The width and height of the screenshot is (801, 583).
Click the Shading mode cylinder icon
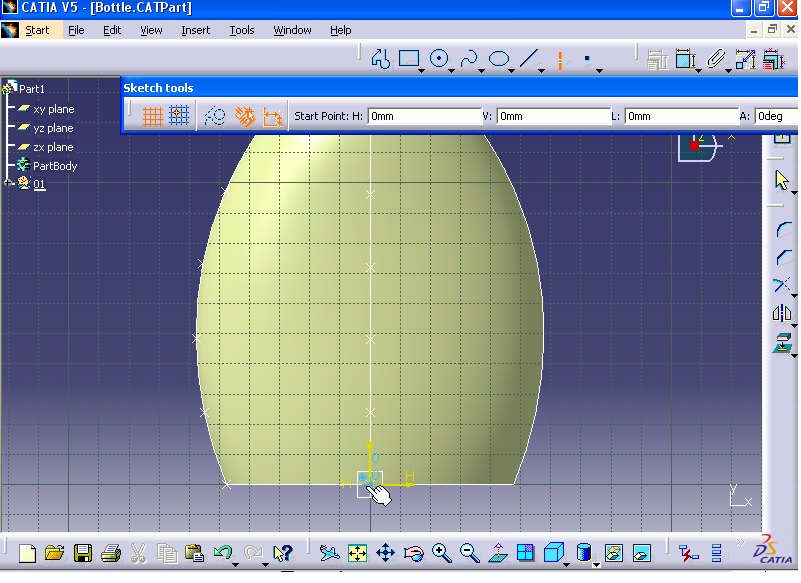click(x=583, y=552)
